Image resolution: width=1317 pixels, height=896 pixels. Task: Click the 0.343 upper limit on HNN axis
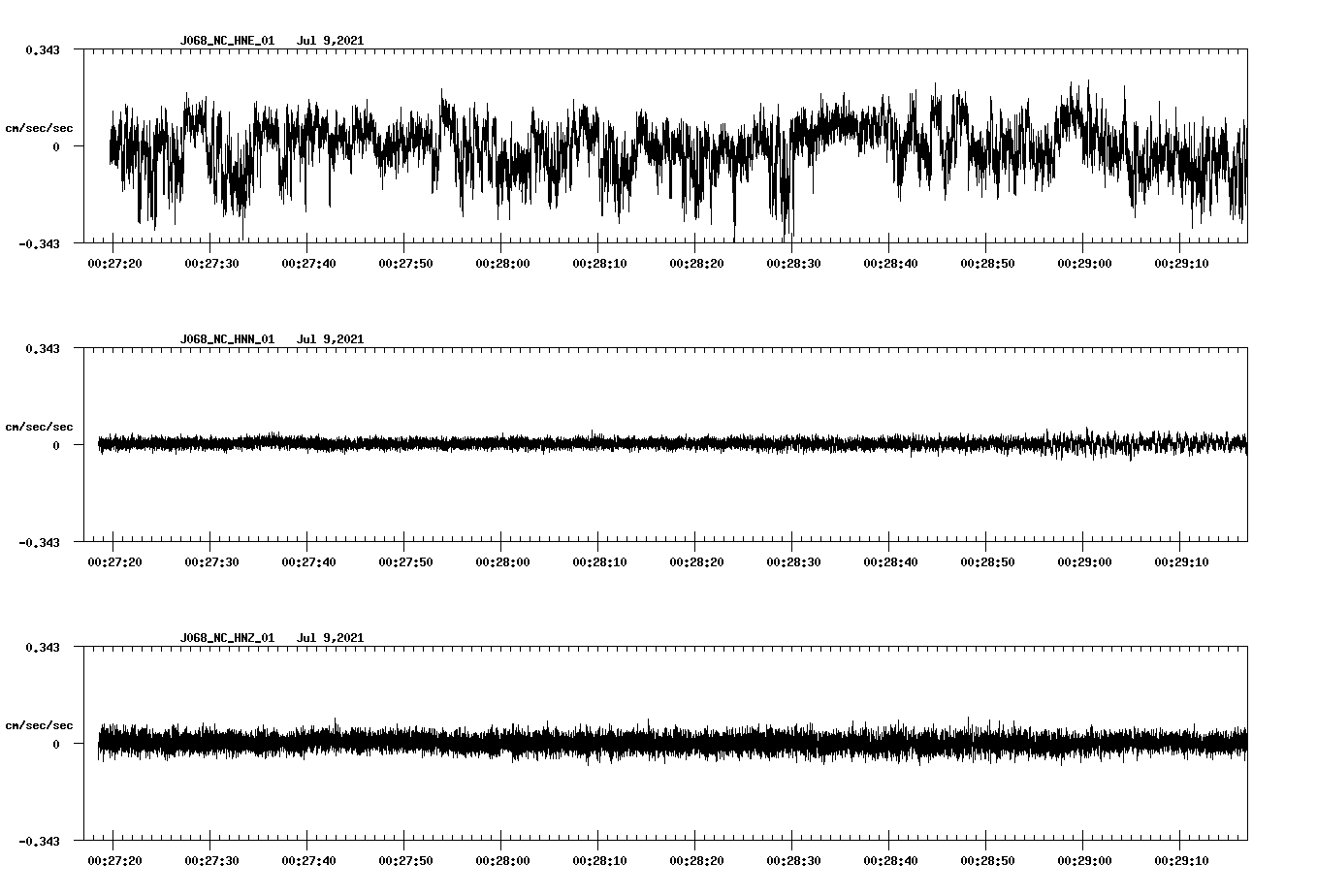43,348
